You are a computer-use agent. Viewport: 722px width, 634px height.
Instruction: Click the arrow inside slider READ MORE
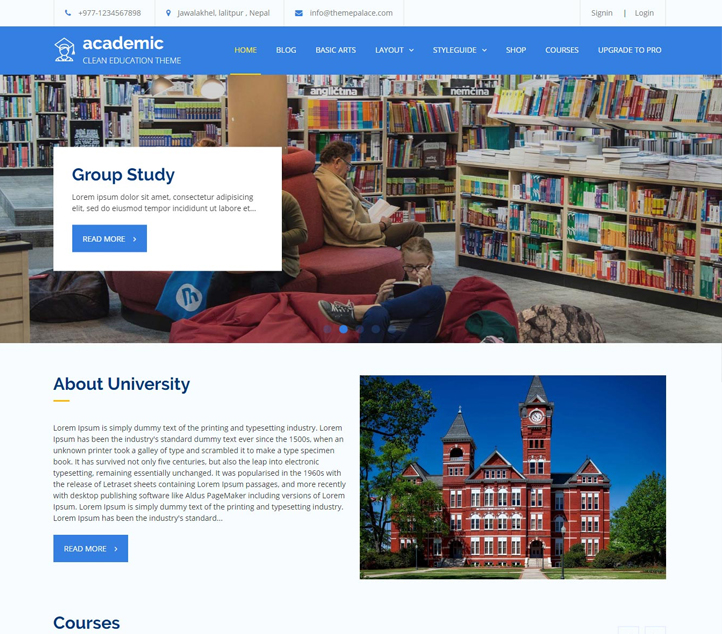(x=134, y=239)
